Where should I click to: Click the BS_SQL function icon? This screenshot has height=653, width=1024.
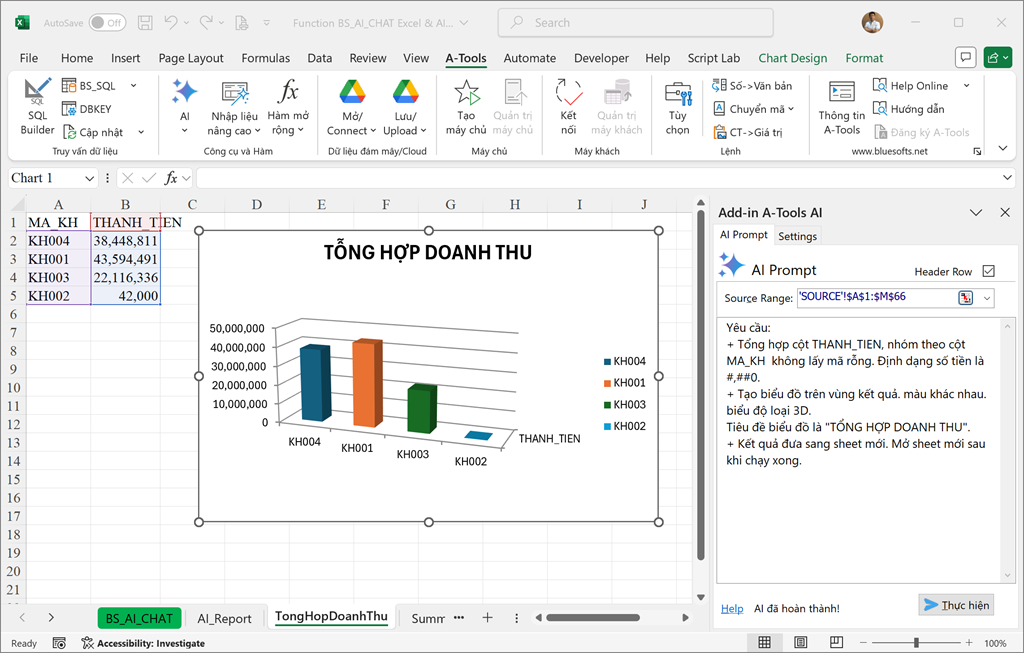[x=69, y=86]
